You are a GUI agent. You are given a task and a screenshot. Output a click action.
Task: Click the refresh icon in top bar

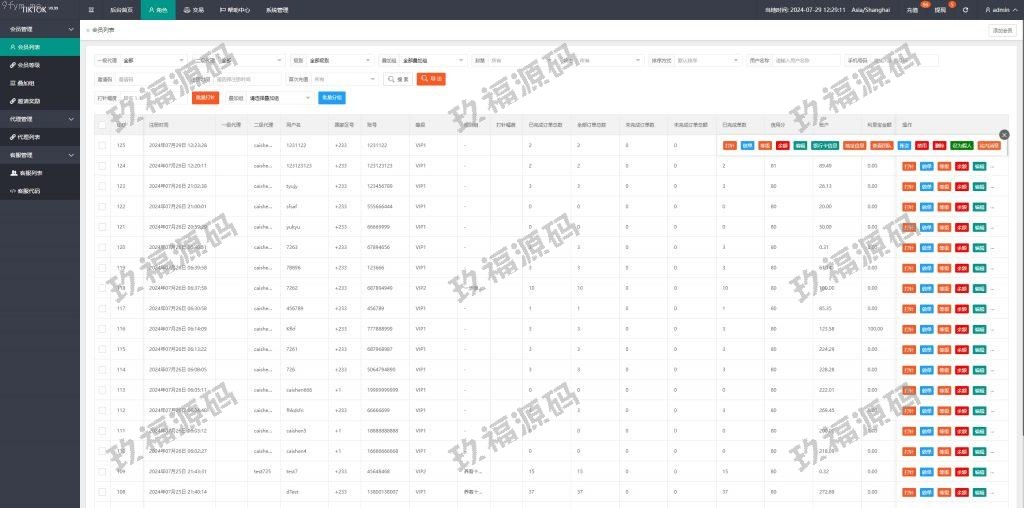pyautogui.click(x=963, y=9)
